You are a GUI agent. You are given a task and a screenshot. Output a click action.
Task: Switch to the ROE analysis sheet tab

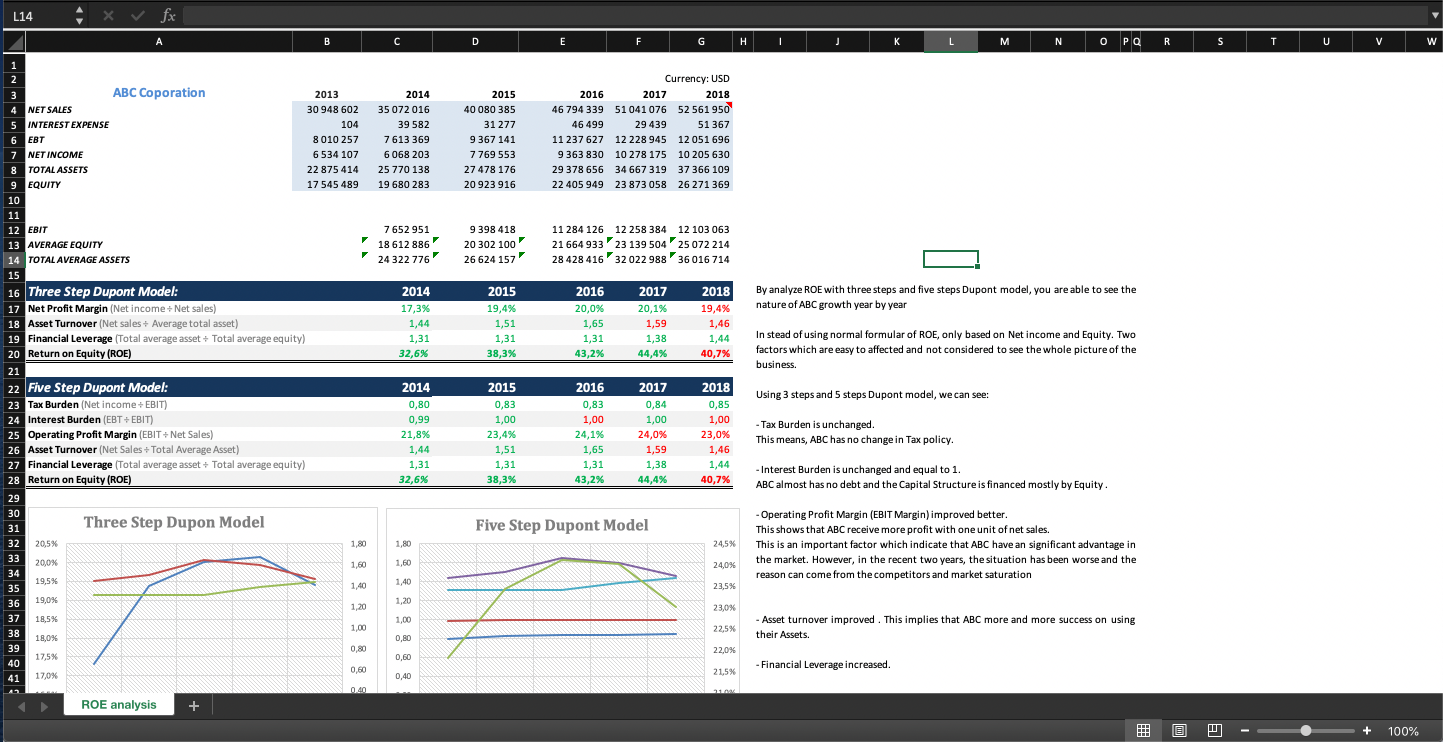pyautogui.click(x=119, y=705)
